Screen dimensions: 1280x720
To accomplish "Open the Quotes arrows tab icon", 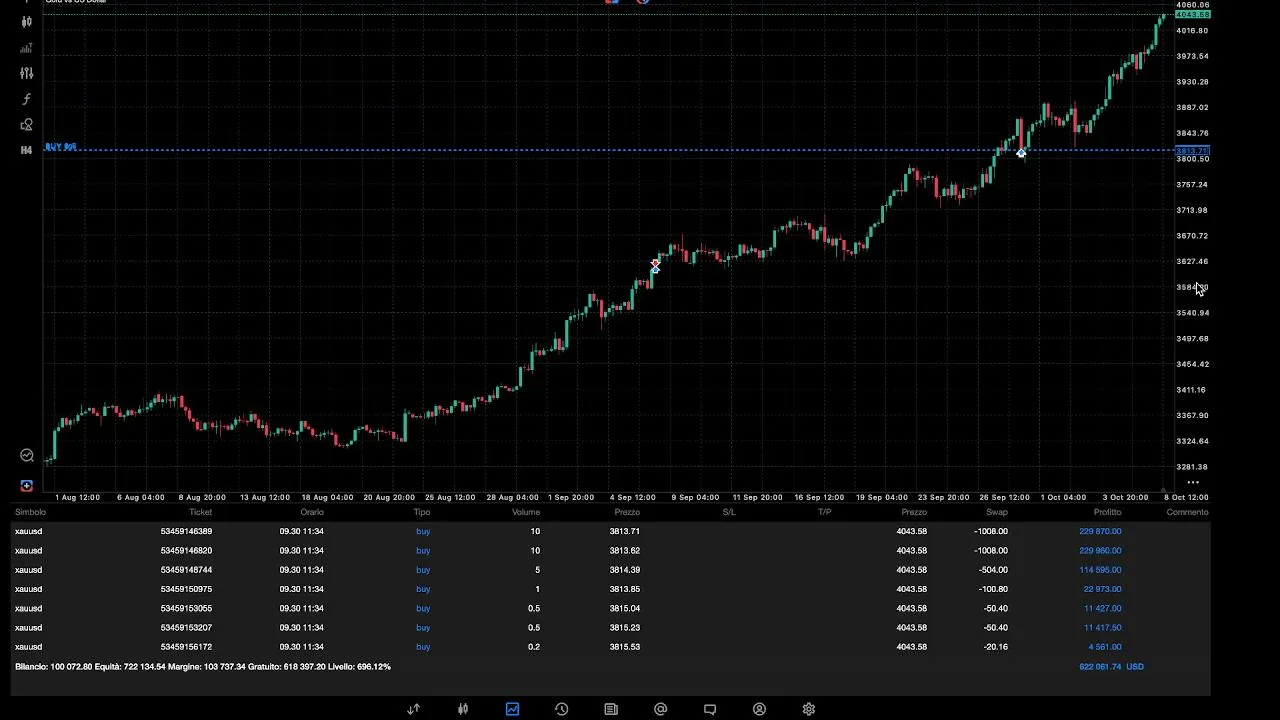I will (x=413, y=709).
